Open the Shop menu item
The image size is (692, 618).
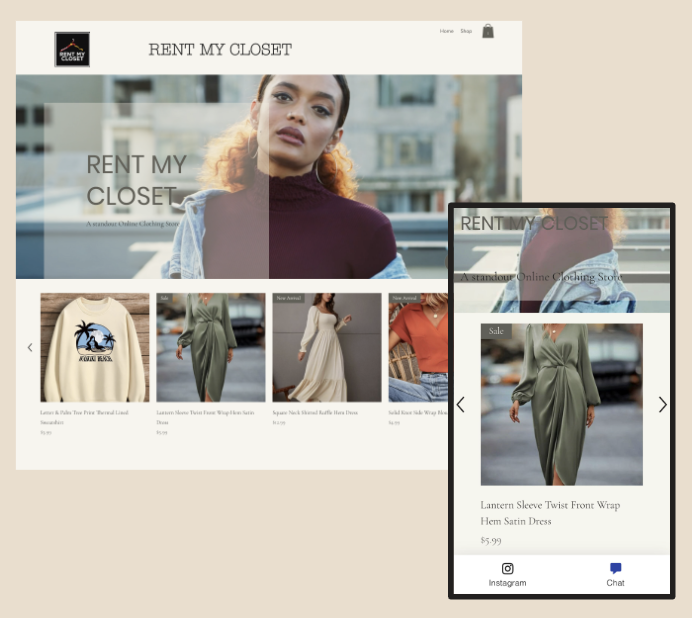466,31
